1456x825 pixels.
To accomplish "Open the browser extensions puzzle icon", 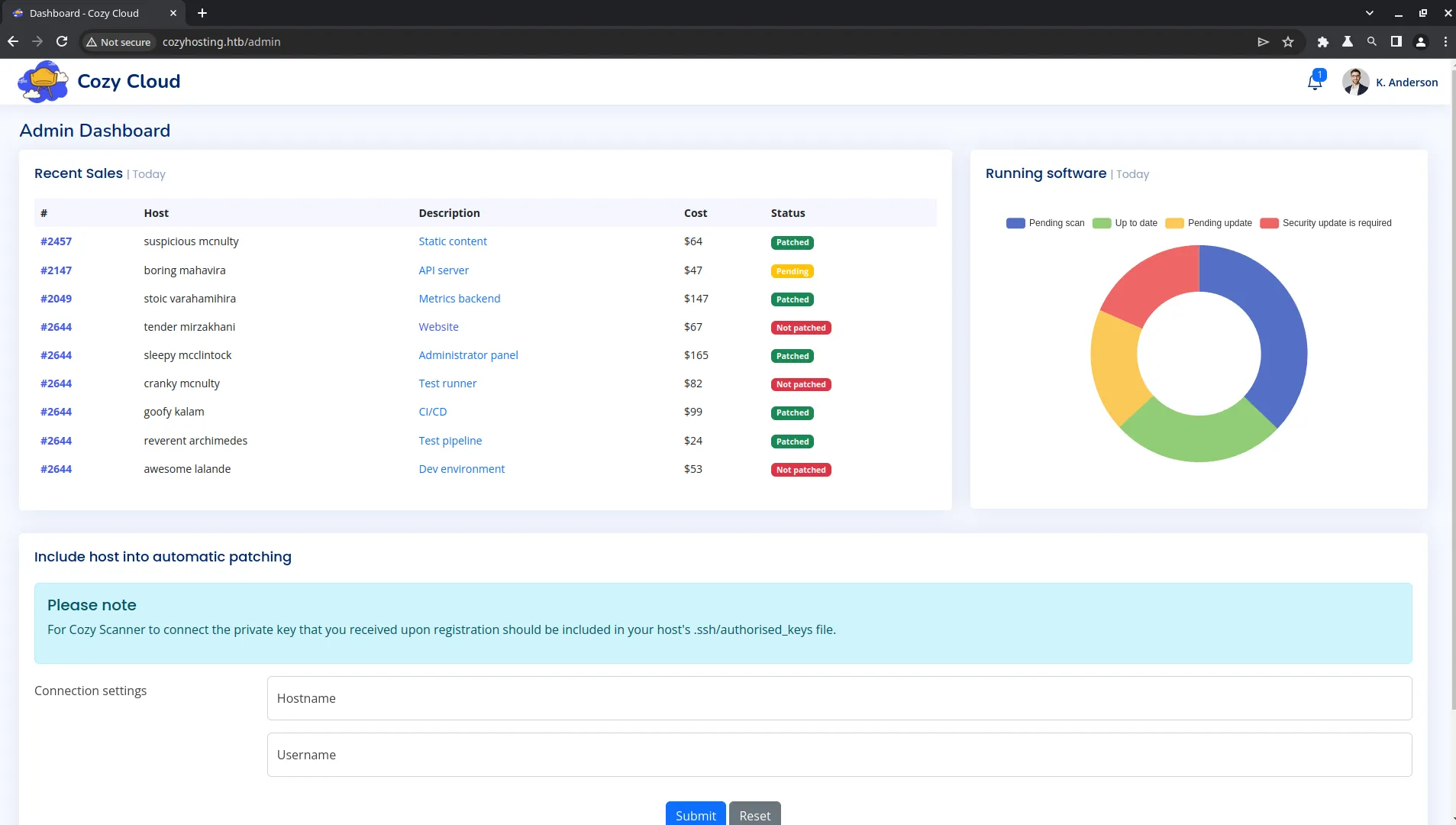I will pos(1323,42).
